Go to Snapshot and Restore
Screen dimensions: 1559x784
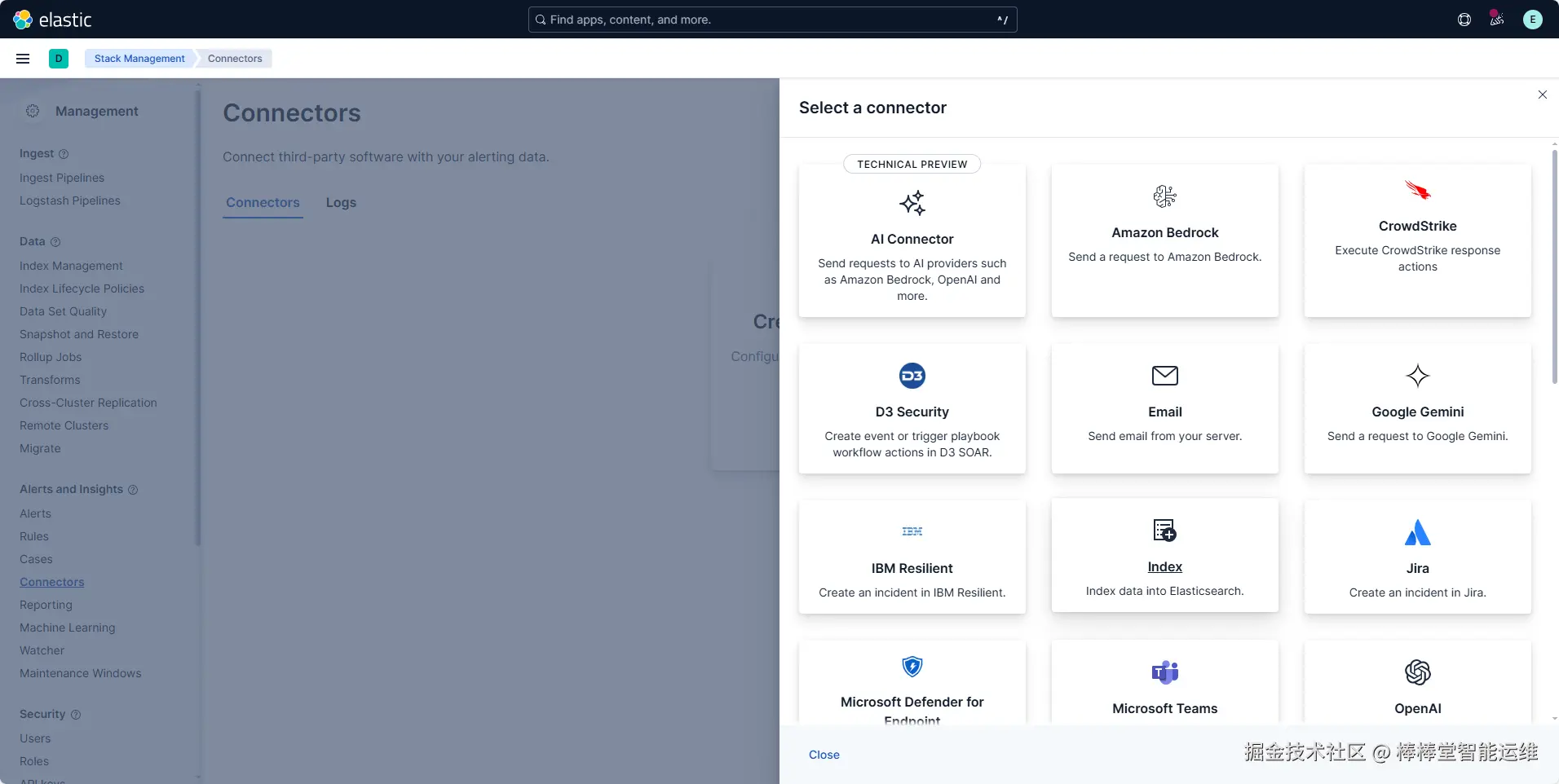coord(79,334)
